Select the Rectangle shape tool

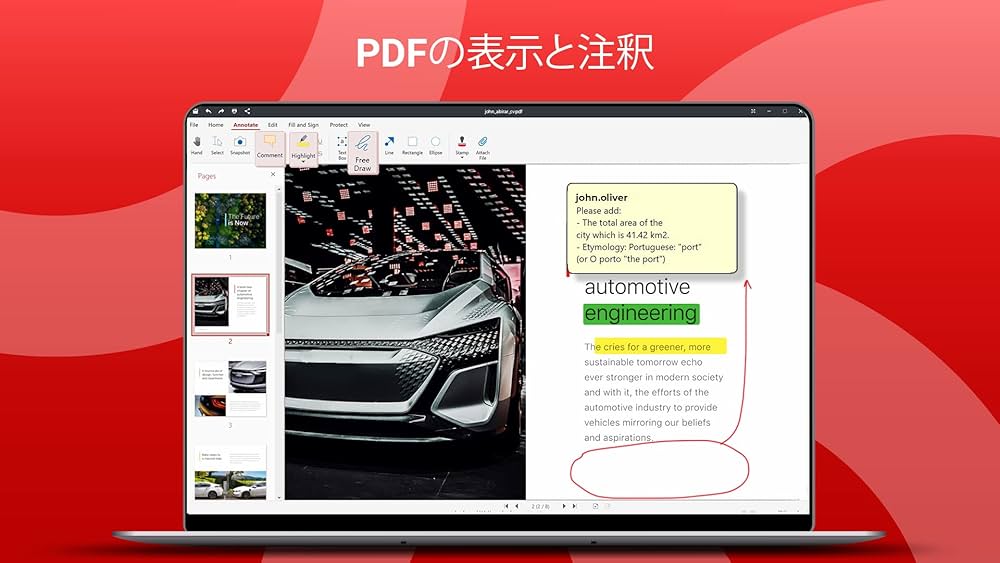[x=412, y=145]
